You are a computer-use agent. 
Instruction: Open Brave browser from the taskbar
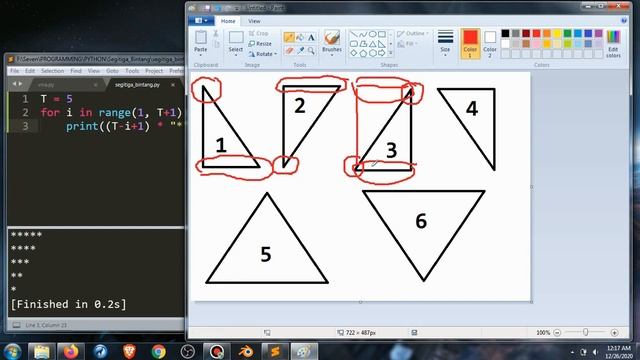129,351
